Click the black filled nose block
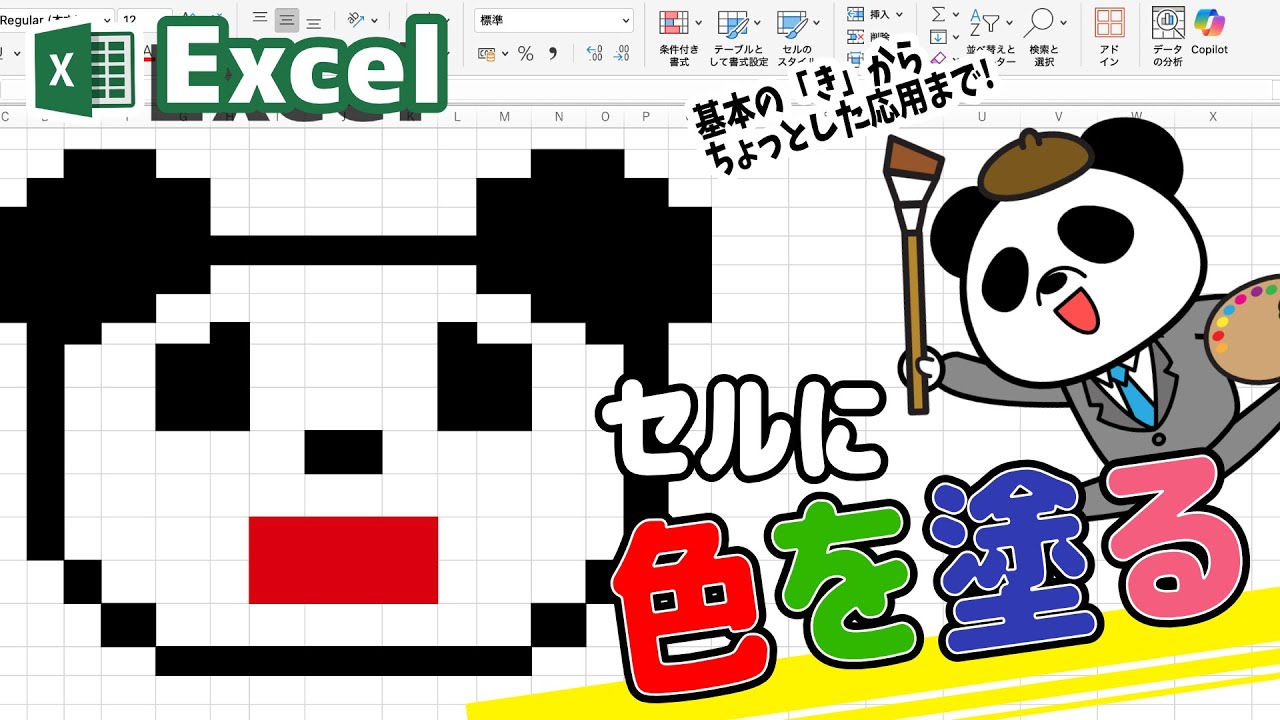This screenshot has height=720, width=1280. (x=343, y=452)
